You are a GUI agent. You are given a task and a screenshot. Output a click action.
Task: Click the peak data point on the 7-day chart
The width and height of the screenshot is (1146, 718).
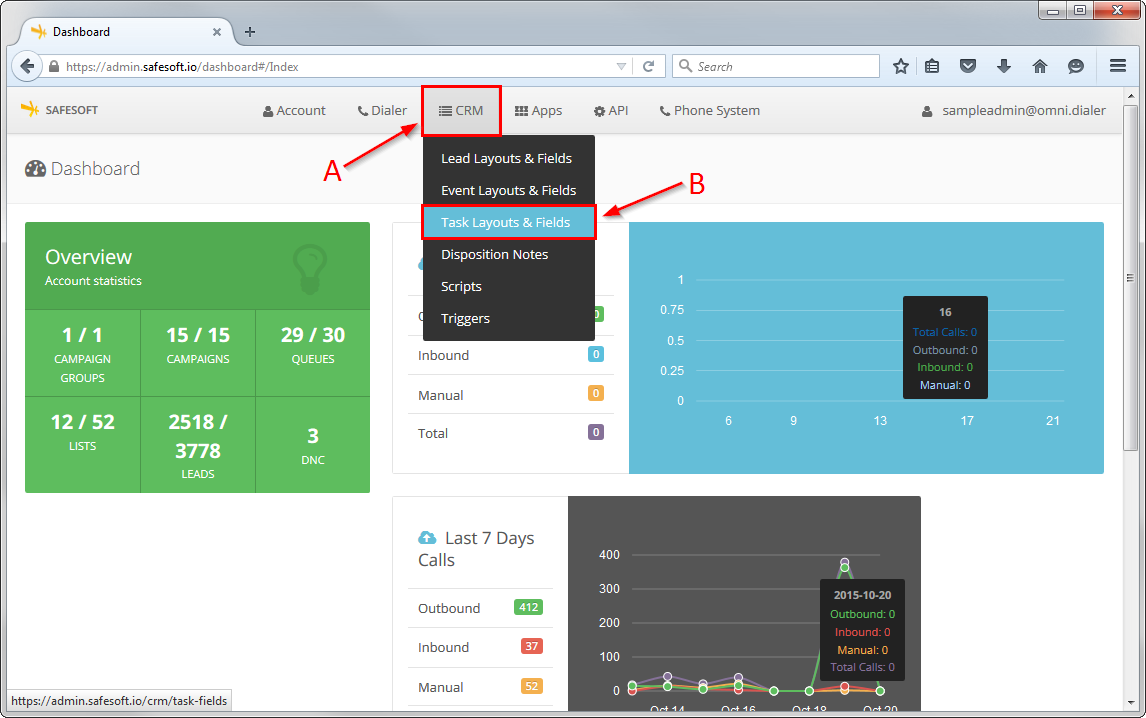pos(845,564)
